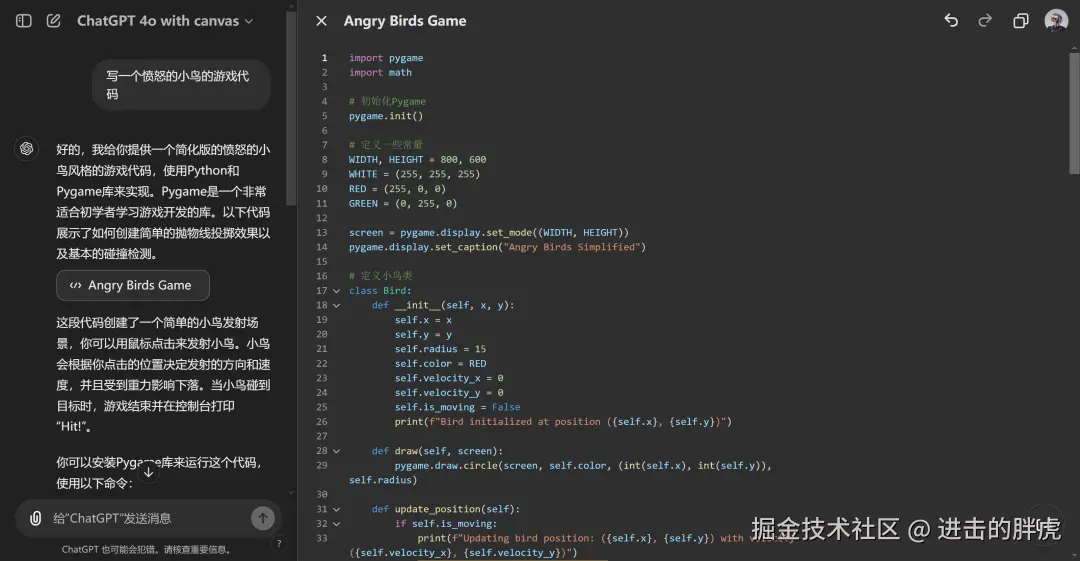The height and width of the screenshot is (561, 1080).
Task: Open the ChatGPT 4o with canvas model dropdown
Action: tap(165, 21)
